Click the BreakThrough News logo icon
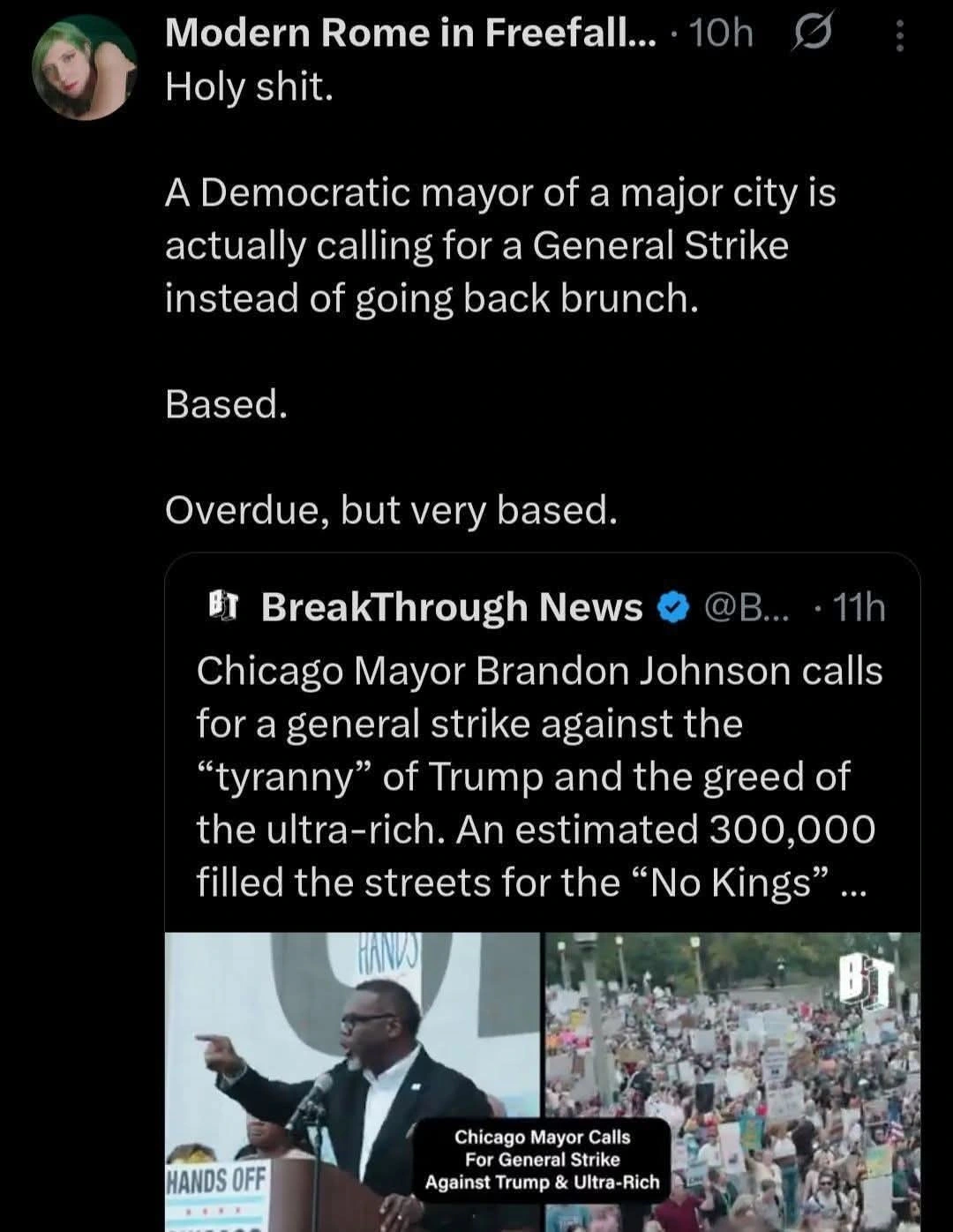Viewport: 953px width, 1232px height. click(223, 606)
